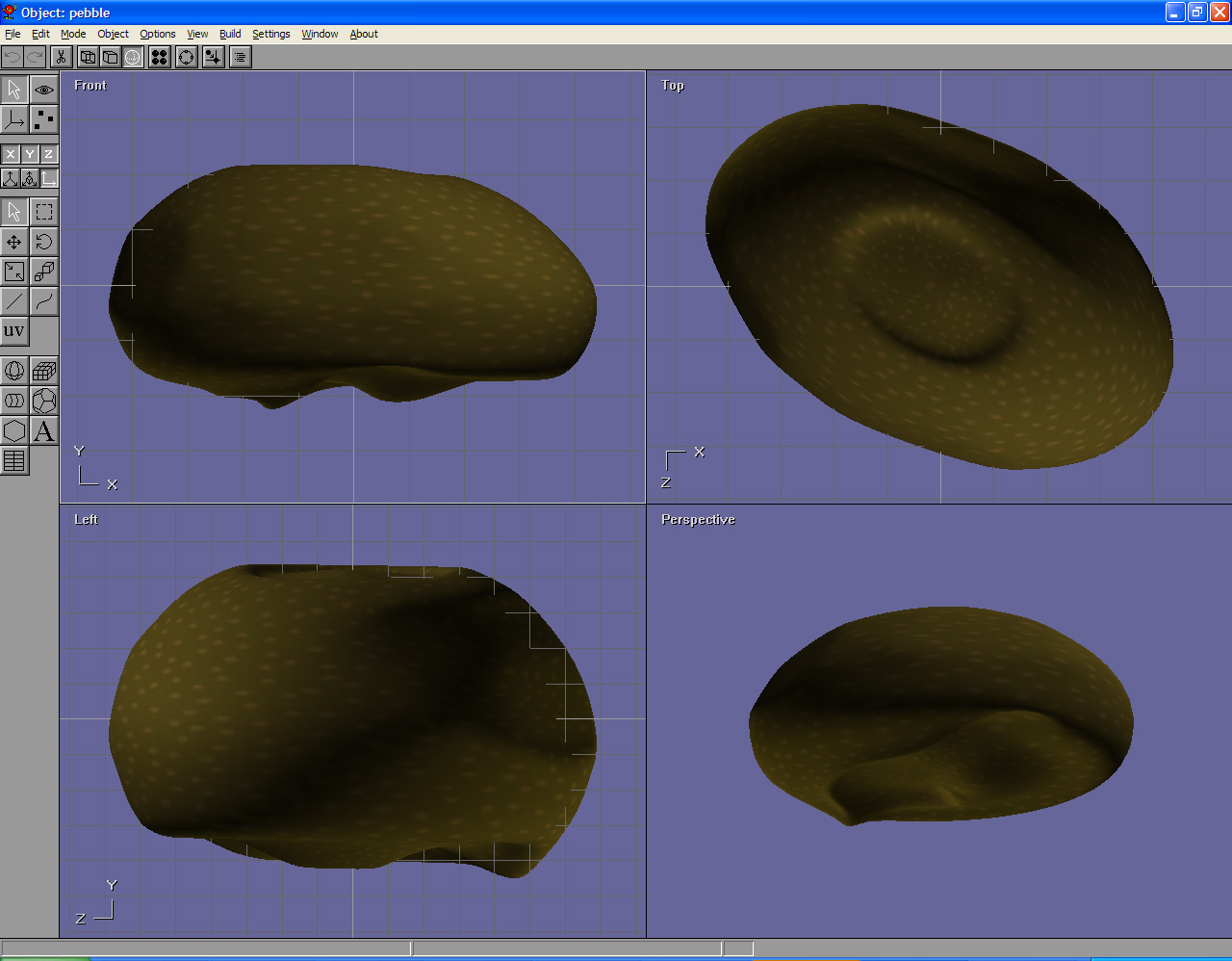Image resolution: width=1232 pixels, height=961 pixels.
Task: Expand the Options menu
Action: [158, 34]
